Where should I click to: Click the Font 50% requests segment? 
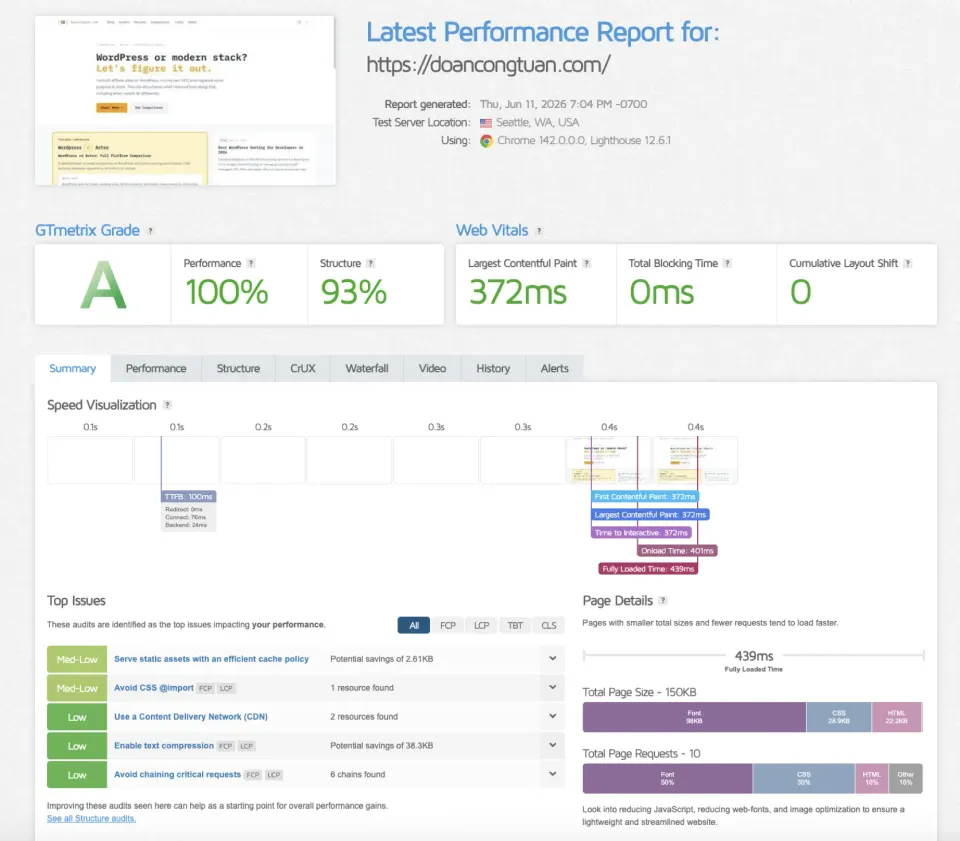(667, 779)
